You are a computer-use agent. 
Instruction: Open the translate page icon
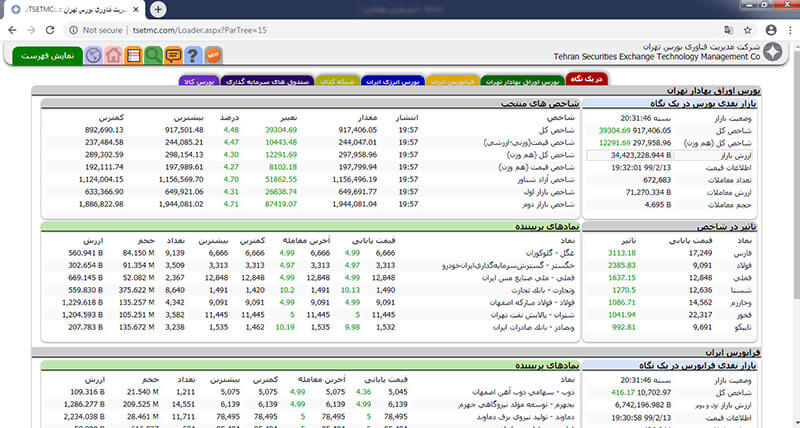(x=729, y=30)
